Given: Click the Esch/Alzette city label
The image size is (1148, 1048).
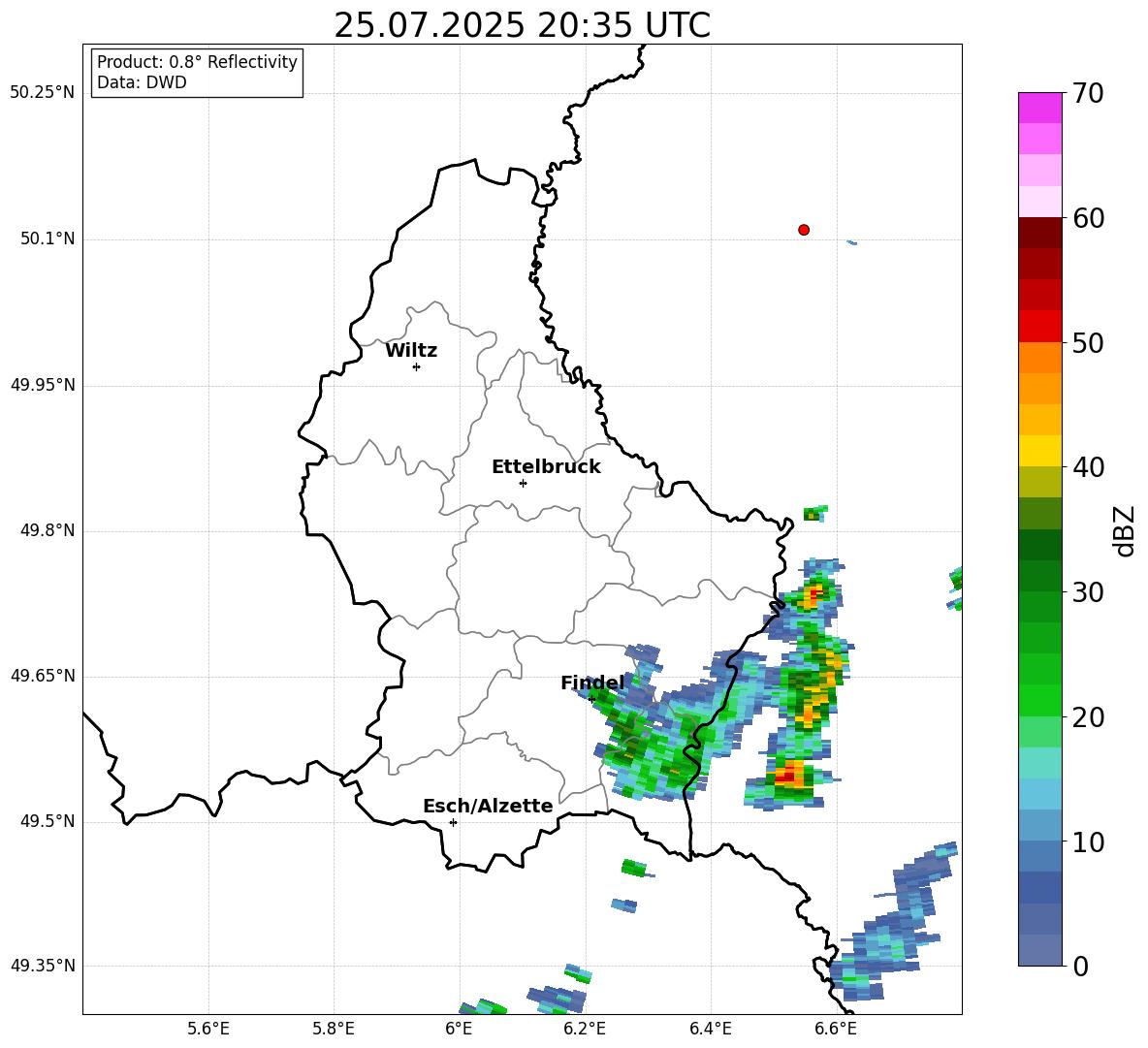Looking at the screenshot, I should [x=488, y=807].
